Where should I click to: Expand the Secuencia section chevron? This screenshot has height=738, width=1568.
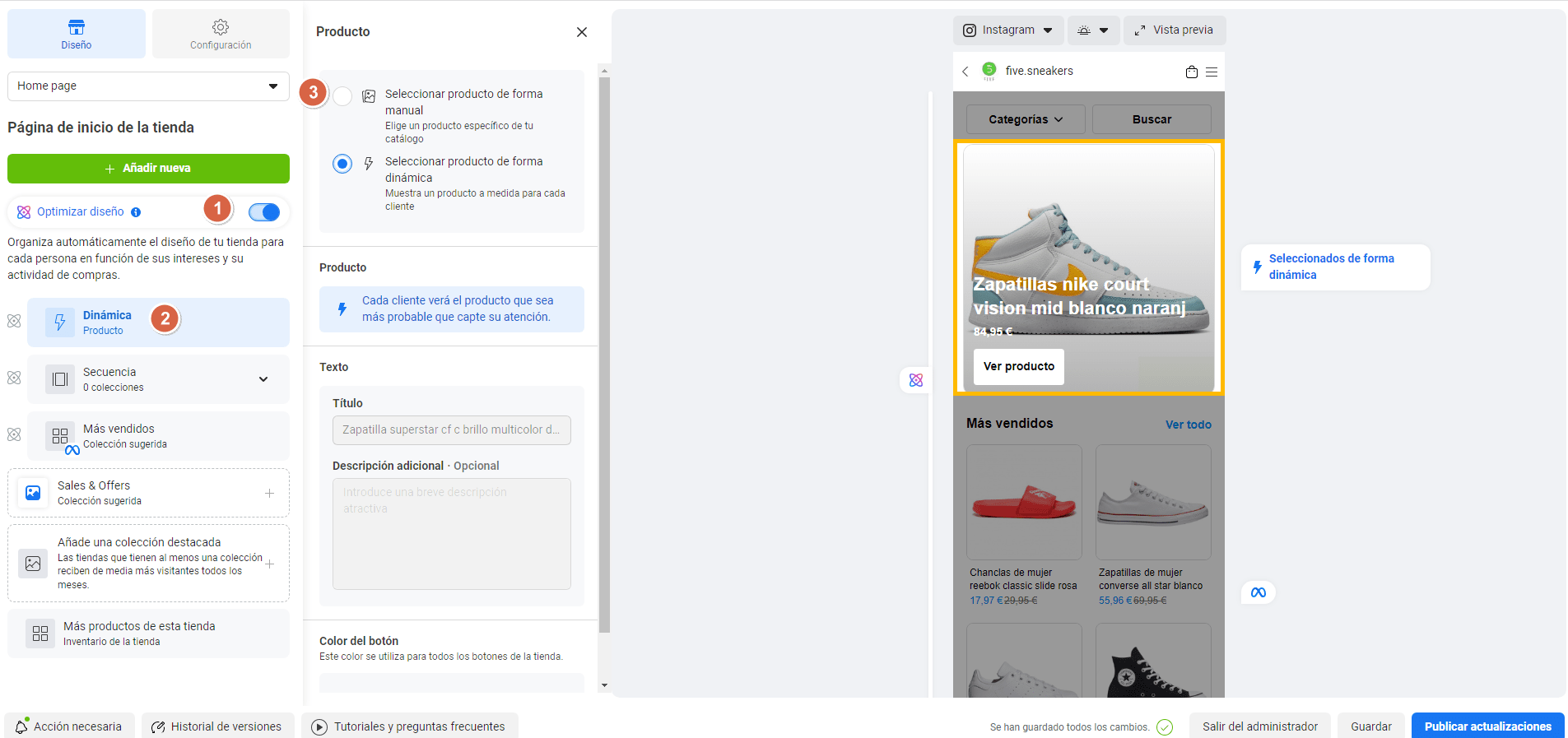(263, 379)
